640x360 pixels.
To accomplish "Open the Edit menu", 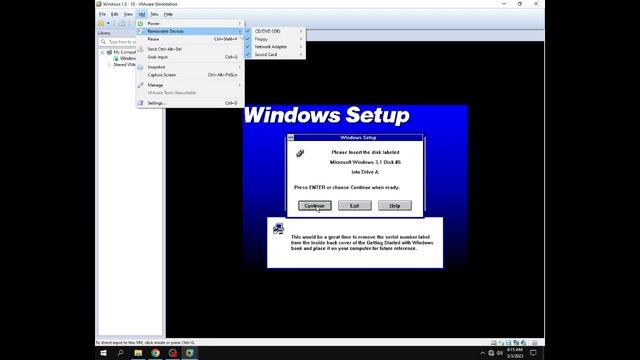I will click(x=115, y=14).
